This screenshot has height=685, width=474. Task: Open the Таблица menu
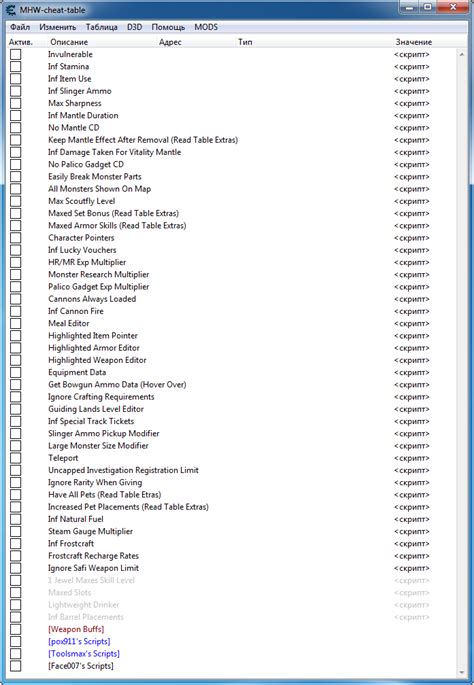click(x=101, y=27)
